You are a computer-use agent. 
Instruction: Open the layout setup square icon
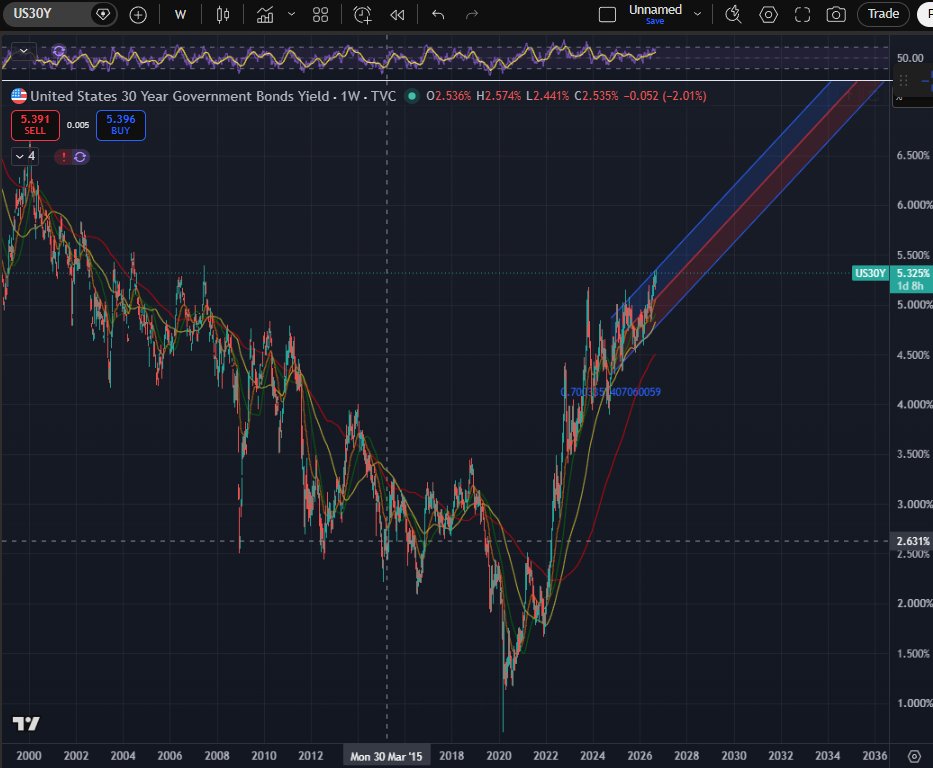(607, 15)
